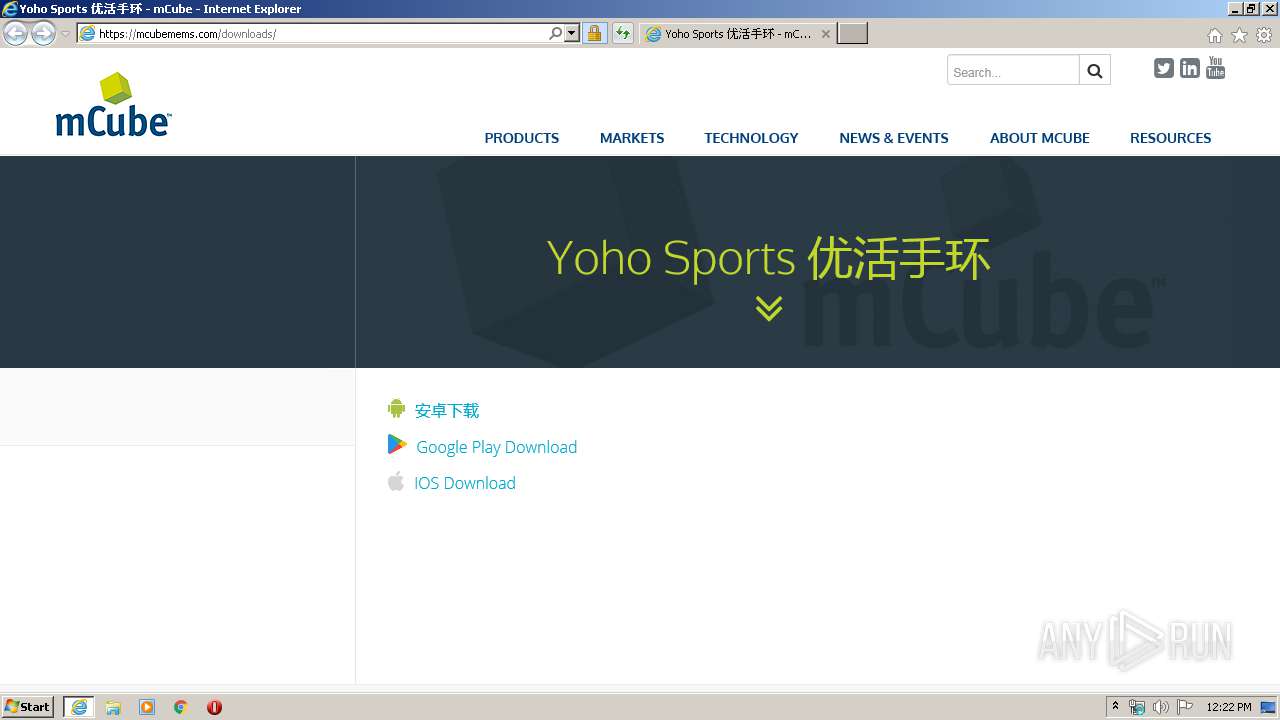Screen dimensions: 1280x720
Task: Click the Start button
Action: (28, 707)
